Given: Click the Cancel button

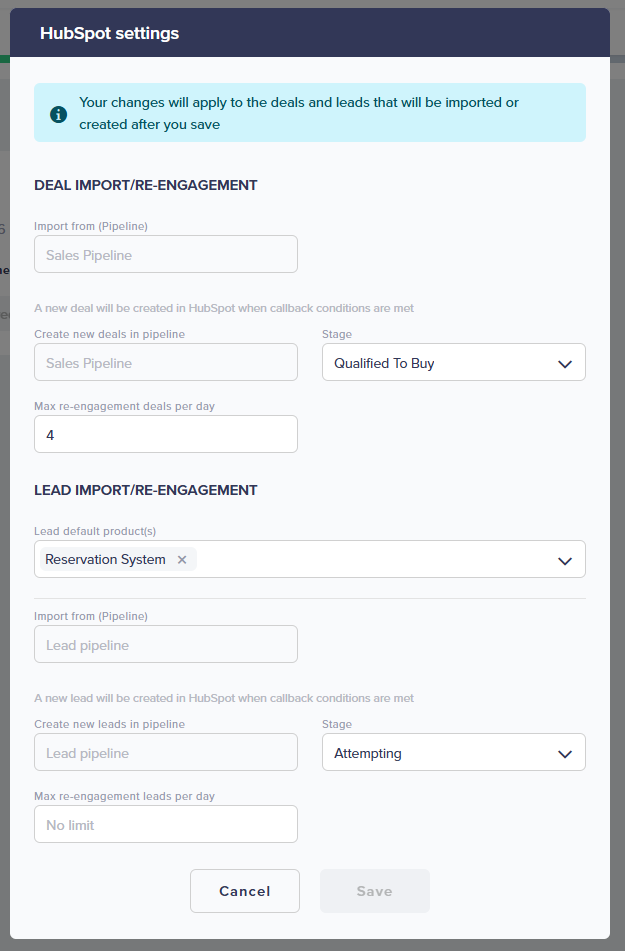Looking at the screenshot, I should 245,891.
